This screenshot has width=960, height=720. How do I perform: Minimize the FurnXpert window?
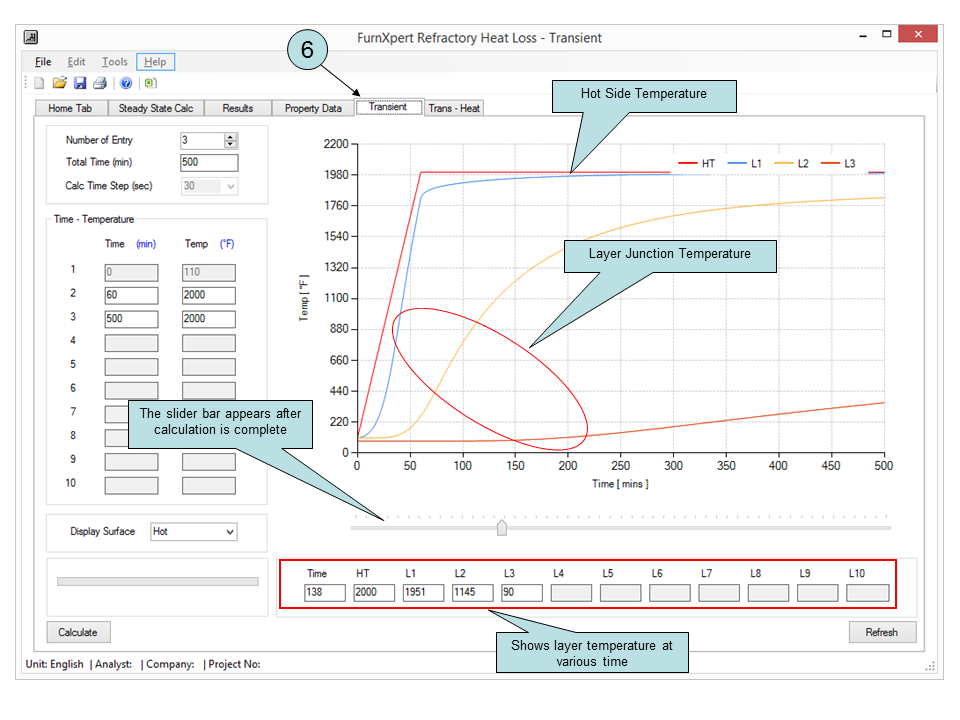[863, 35]
